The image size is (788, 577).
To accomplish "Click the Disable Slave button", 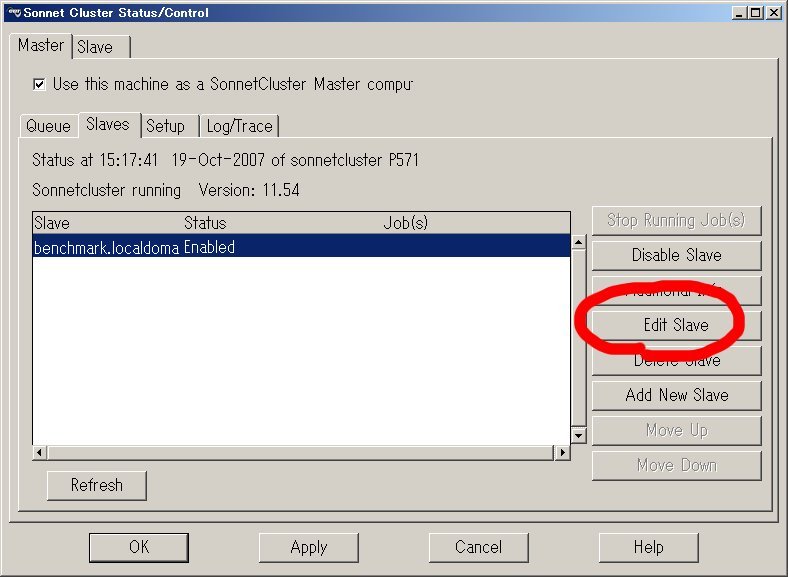I will (676, 255).
